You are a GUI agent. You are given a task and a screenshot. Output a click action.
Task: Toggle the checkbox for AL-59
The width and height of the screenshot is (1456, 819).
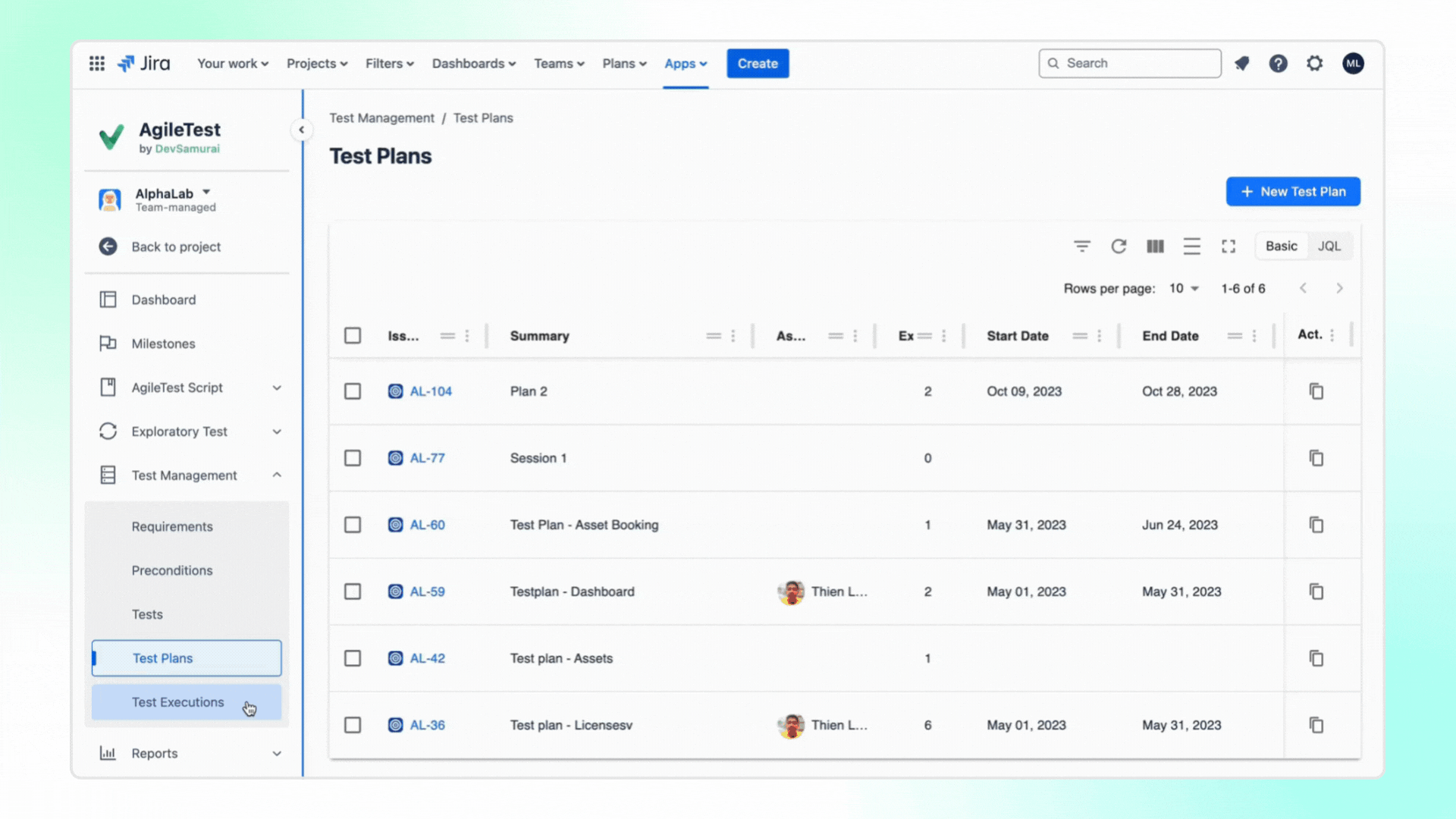pos(352,591)
